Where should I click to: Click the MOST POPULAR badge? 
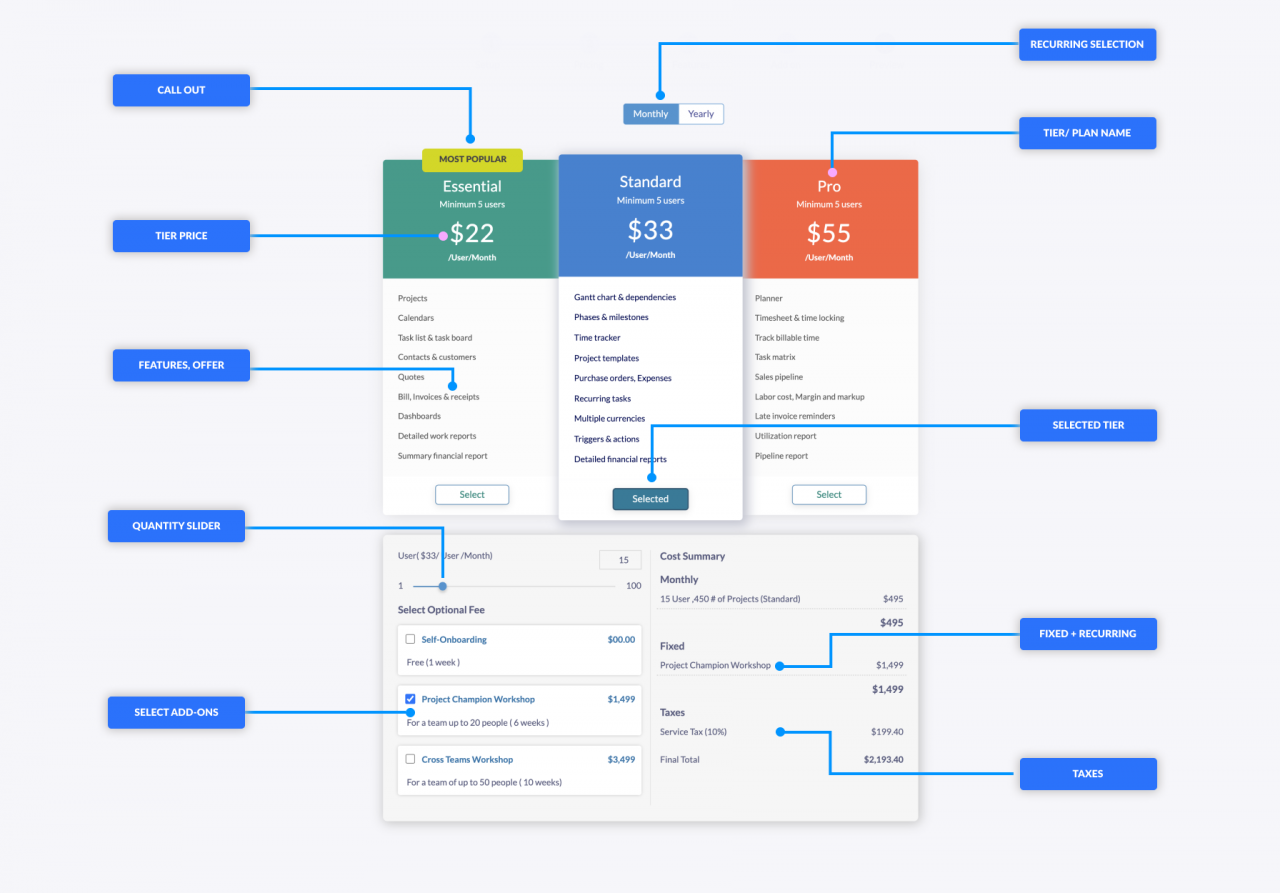(x=471, y=159)
